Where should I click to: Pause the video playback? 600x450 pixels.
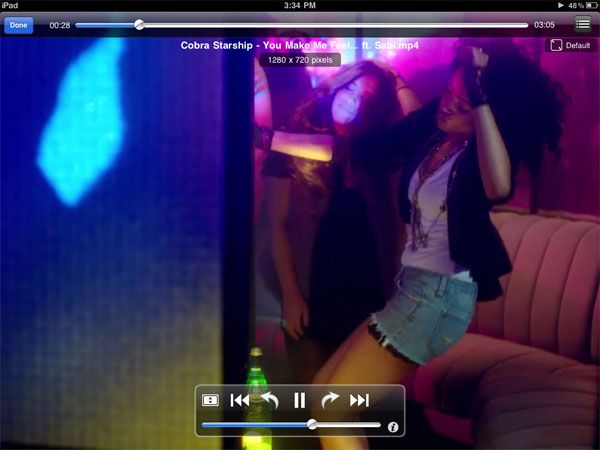pos(300,400)
